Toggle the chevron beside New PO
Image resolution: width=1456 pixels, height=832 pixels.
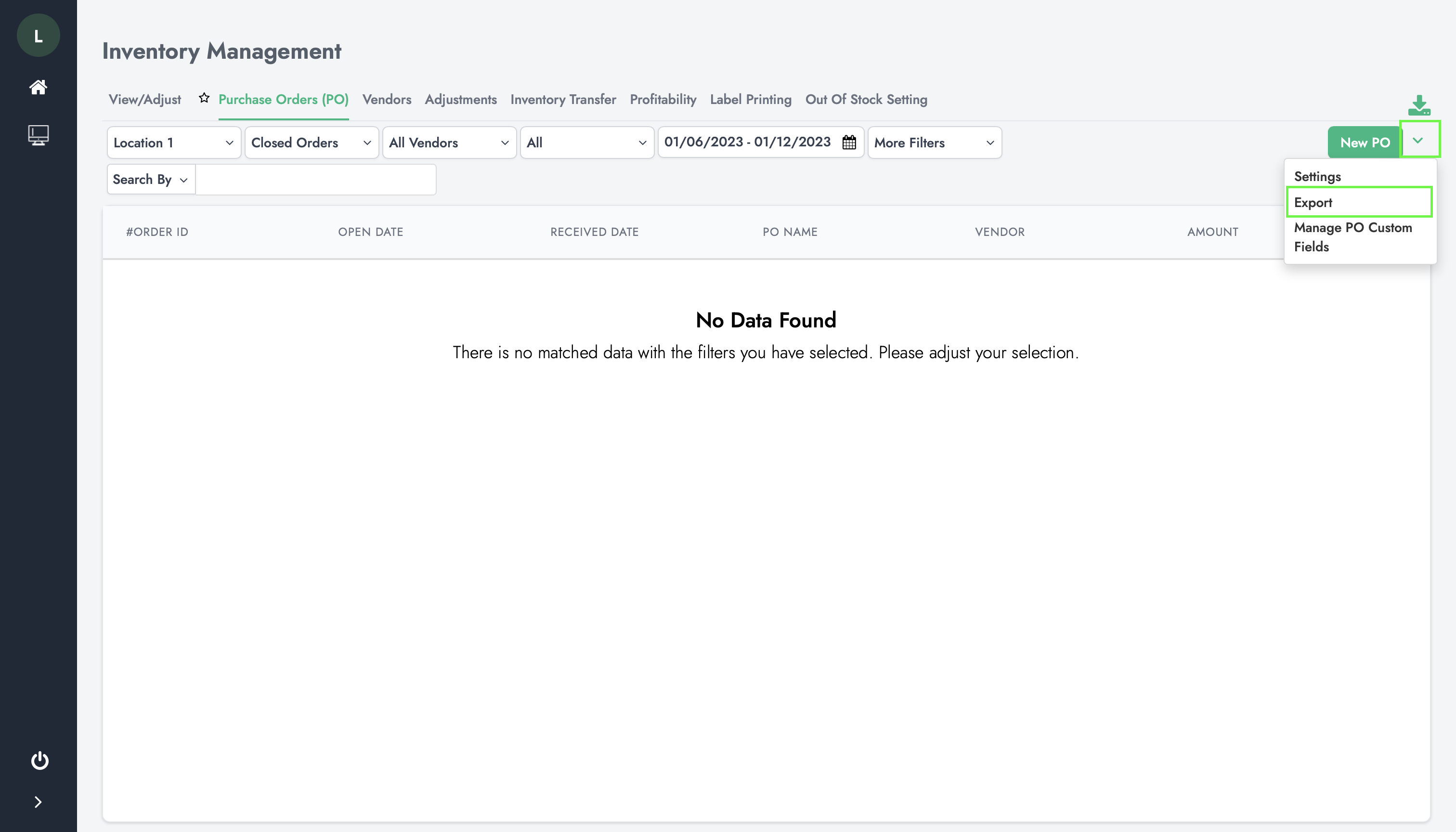(x=1418, y=141)
